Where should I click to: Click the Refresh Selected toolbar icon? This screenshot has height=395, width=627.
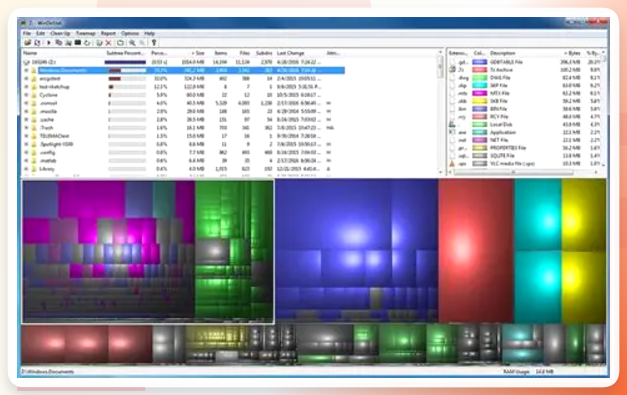point(87,43)
